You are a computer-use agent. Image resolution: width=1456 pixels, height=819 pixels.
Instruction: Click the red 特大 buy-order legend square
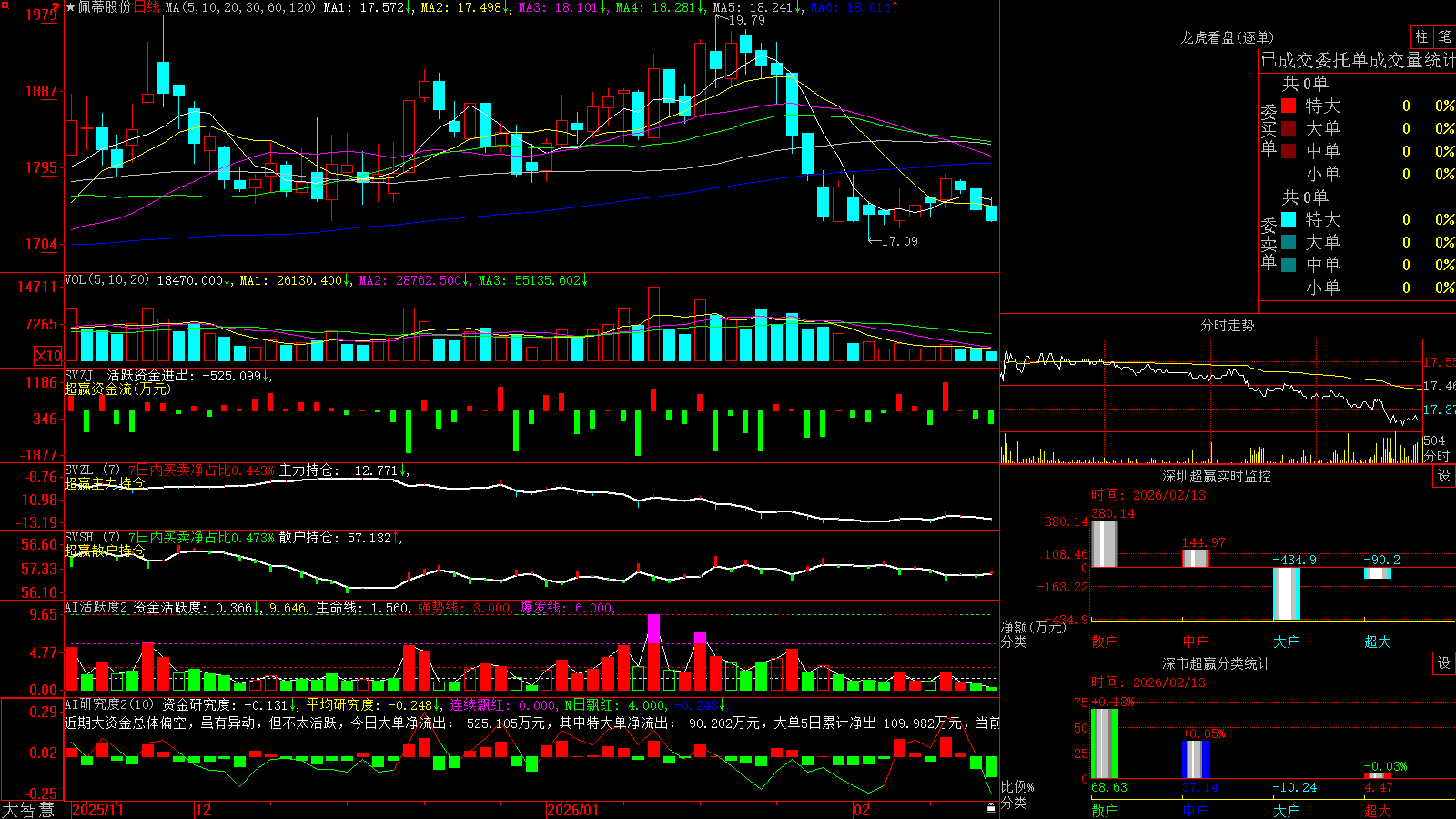(x=1289, y=106)
